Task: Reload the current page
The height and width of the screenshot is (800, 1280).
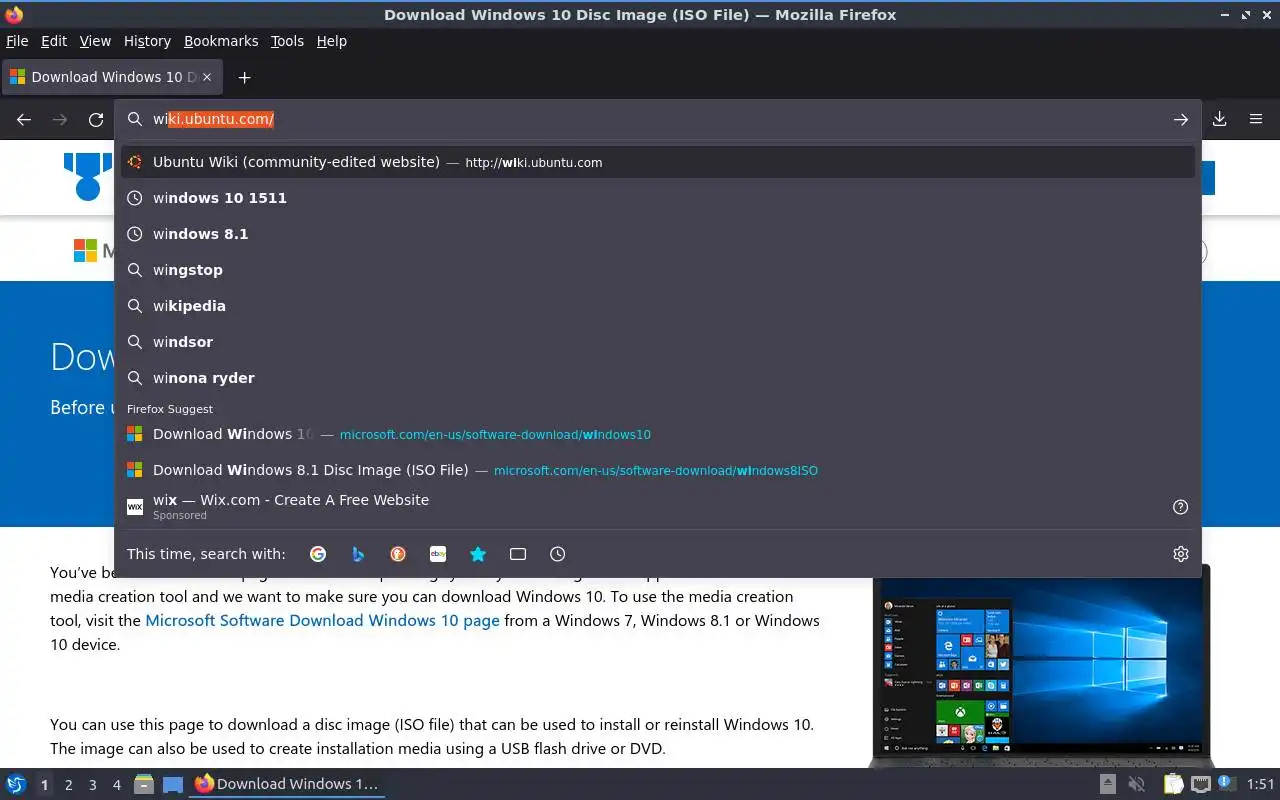Action: click(x=96, y=119)
